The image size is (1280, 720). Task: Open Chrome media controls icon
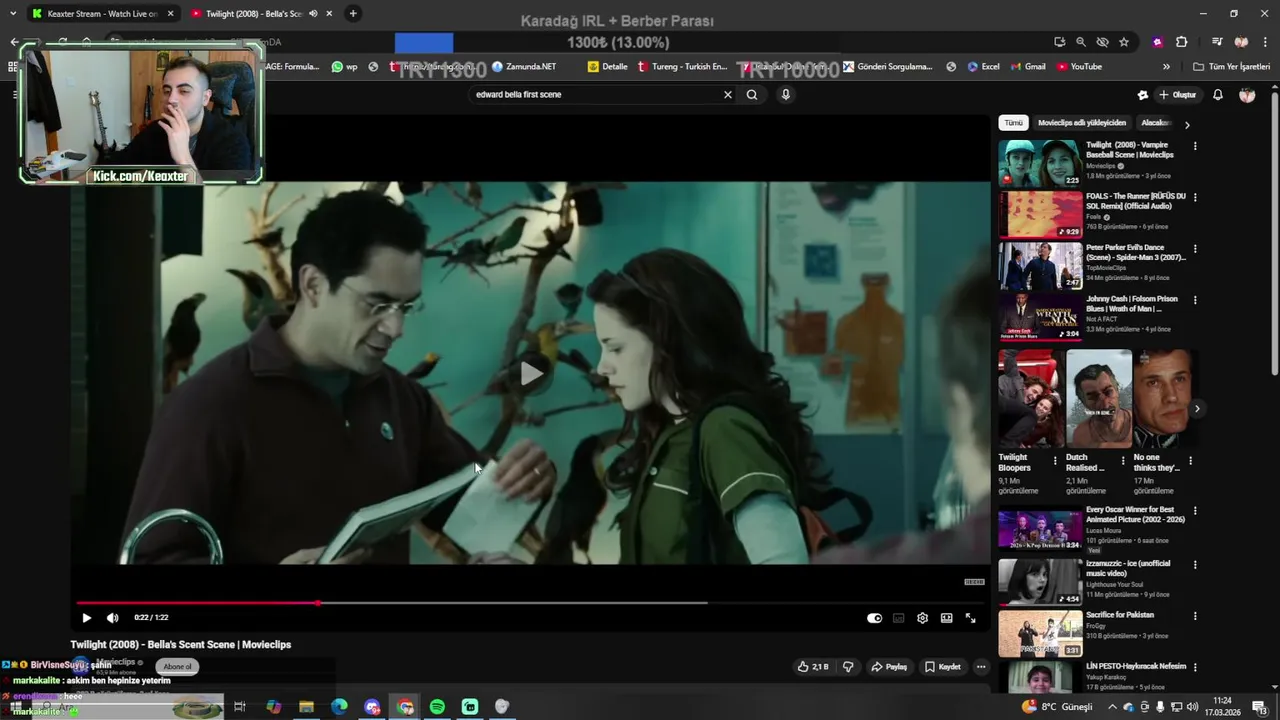point(1217,42)
